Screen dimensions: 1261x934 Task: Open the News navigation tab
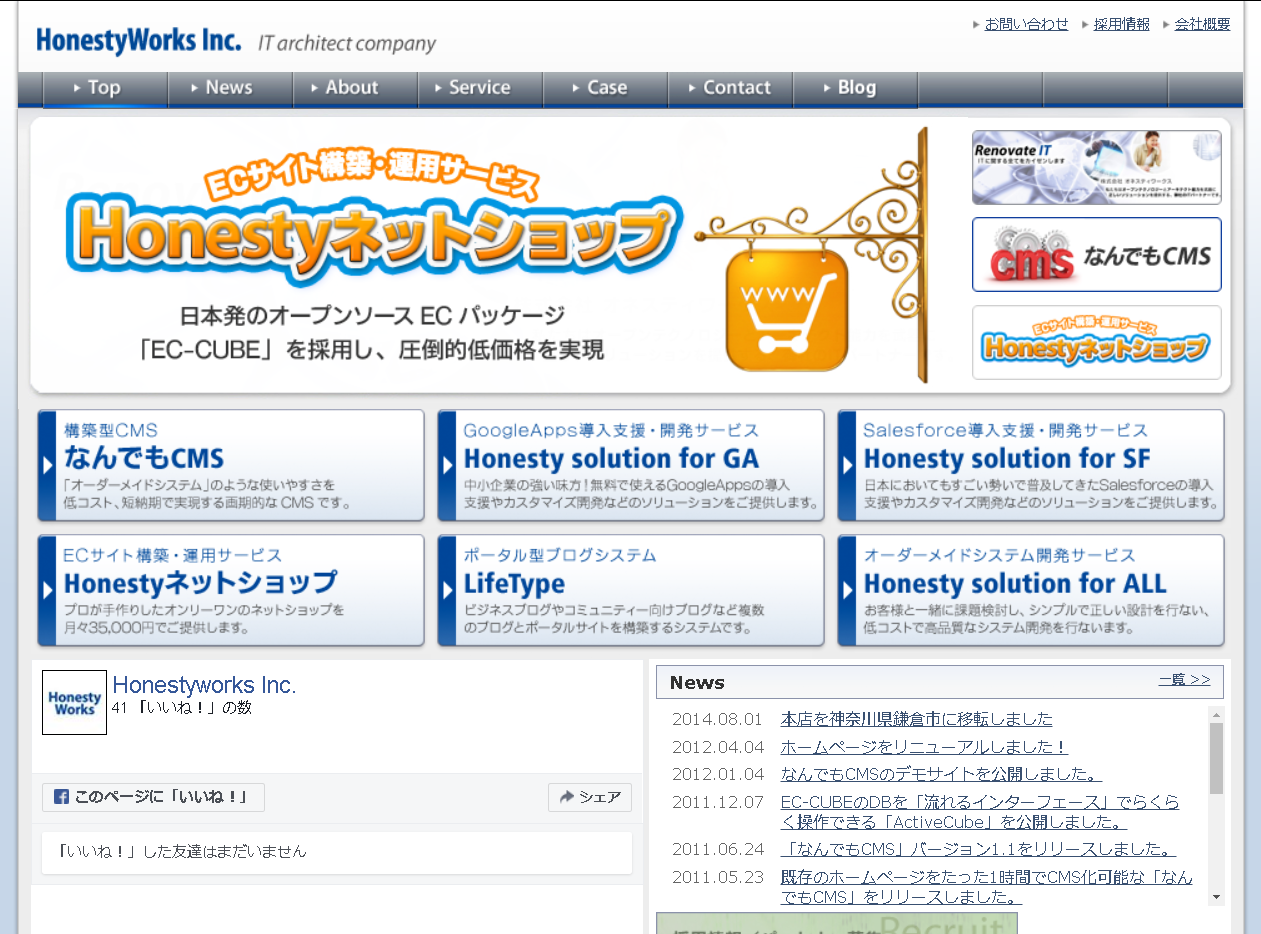[230, 88]
